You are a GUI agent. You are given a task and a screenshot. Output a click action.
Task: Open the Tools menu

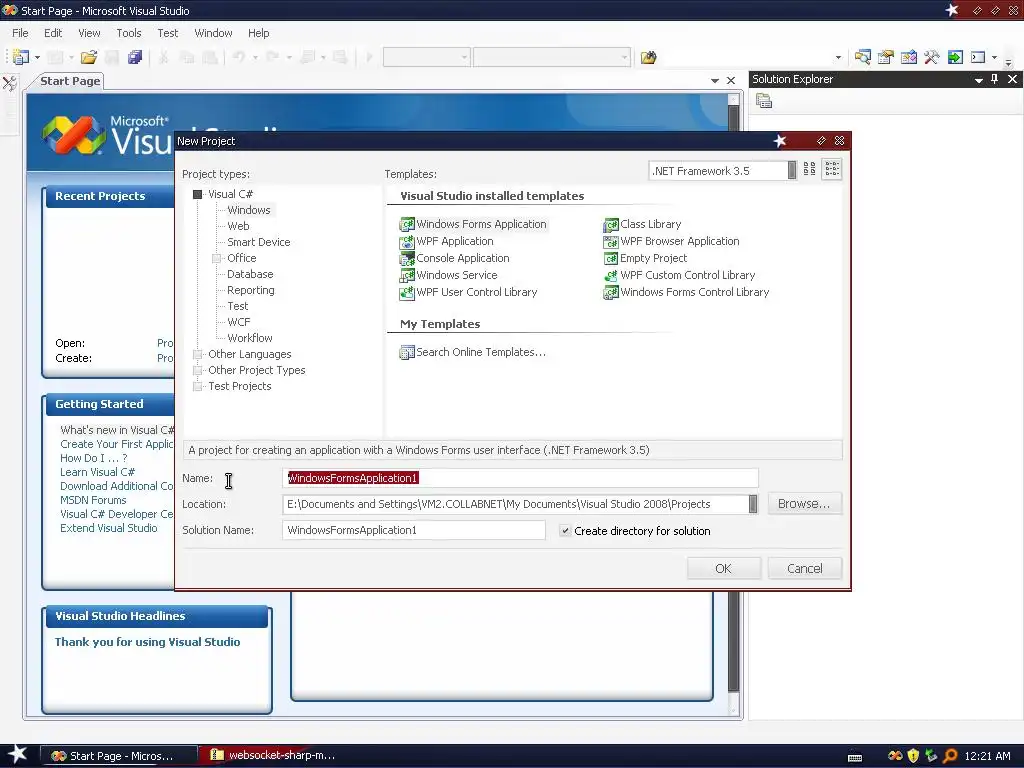click(129, 33)
